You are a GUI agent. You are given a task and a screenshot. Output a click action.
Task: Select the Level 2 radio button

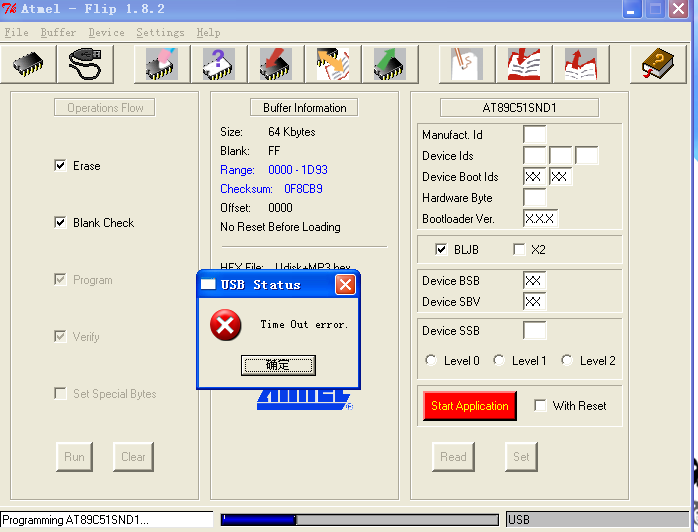(x=567, y=360)
